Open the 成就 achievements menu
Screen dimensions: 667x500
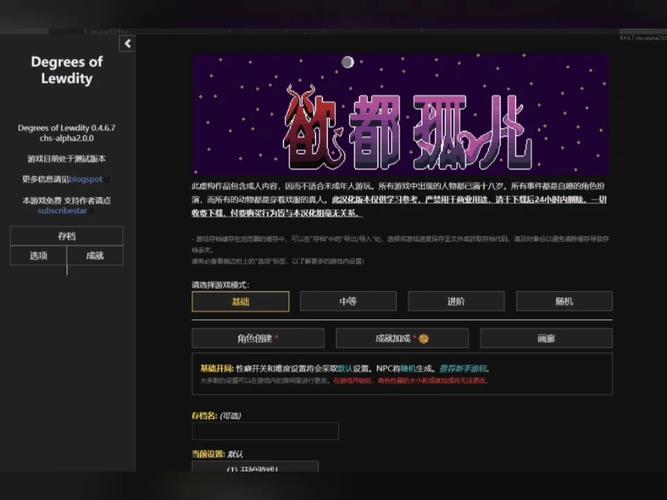coord(95,255)
